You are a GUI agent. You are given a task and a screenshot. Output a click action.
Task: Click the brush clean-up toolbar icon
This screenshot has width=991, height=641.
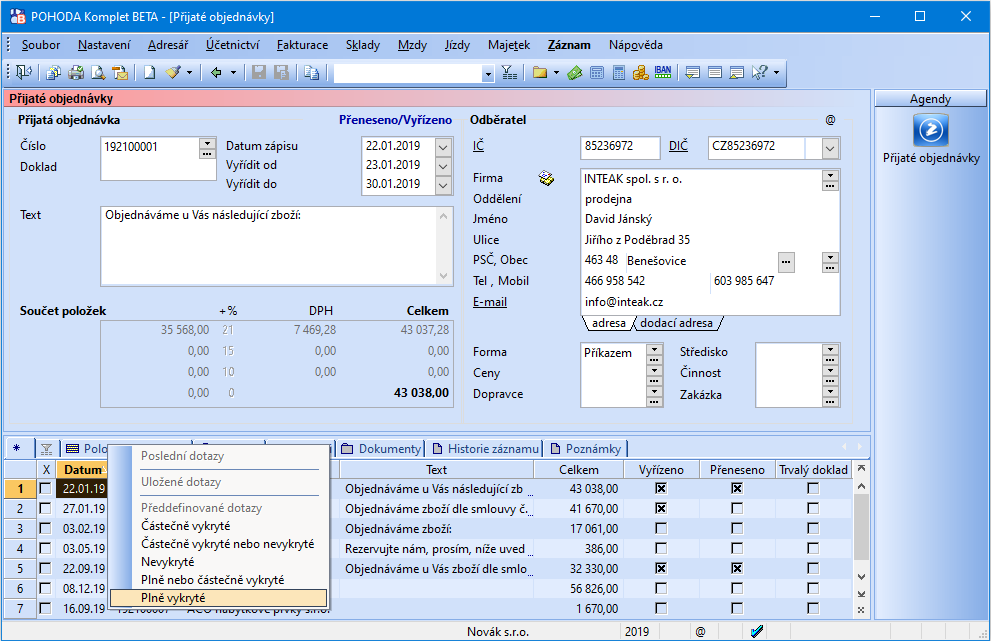click(x=173, y=73)
